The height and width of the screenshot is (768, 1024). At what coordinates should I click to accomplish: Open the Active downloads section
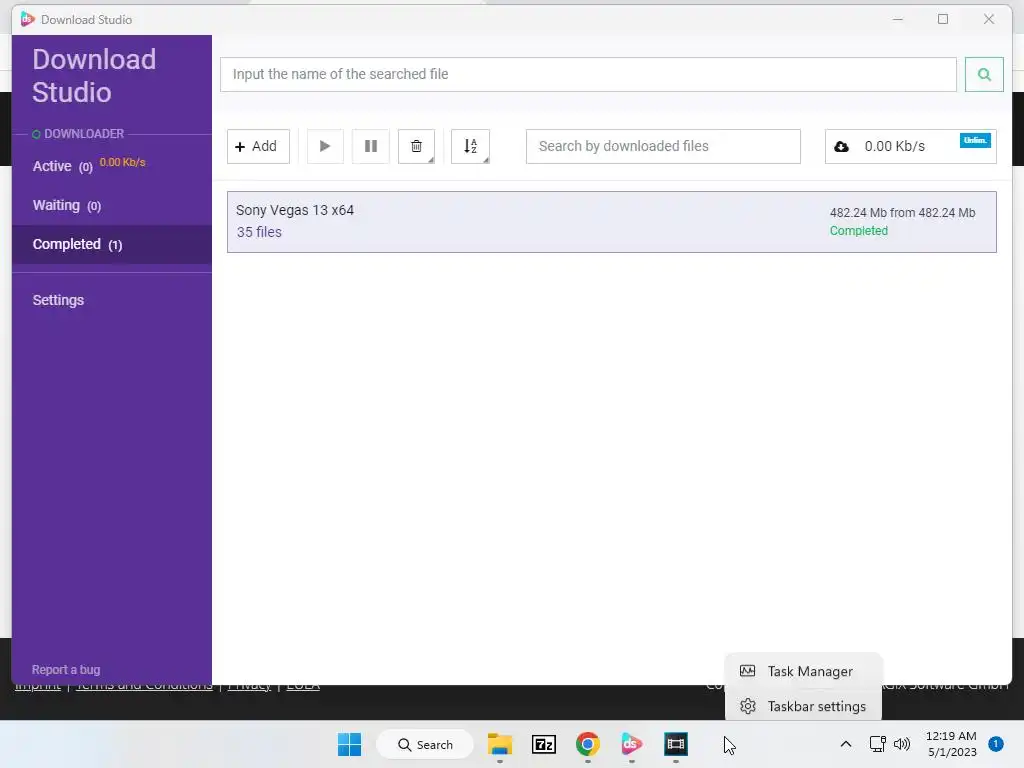click(112, 166)
